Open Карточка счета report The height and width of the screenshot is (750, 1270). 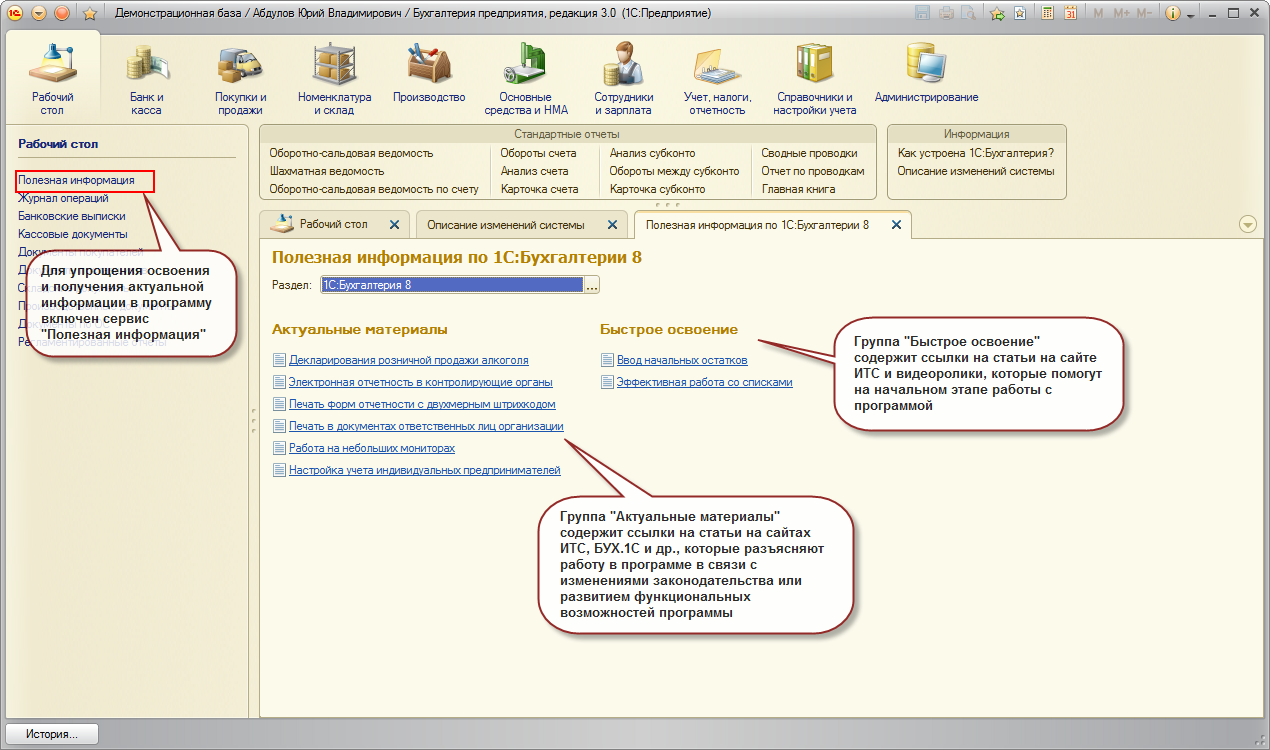tap(540, 189)
